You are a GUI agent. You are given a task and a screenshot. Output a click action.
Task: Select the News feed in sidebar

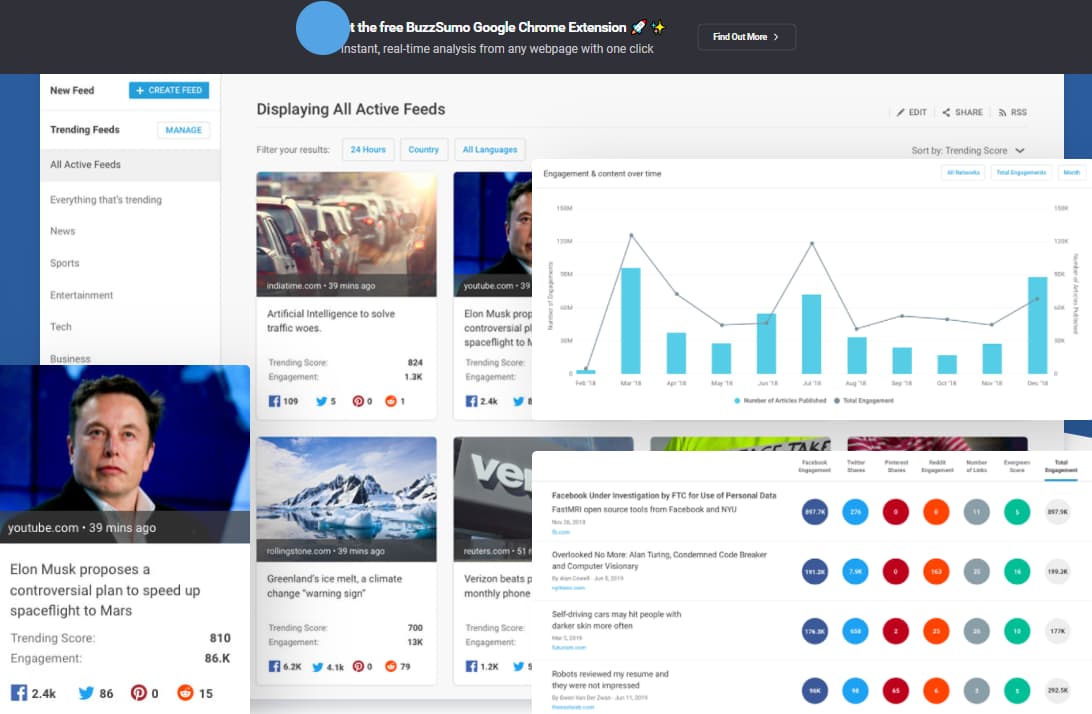pyautogui.click(x=63, y=231)
